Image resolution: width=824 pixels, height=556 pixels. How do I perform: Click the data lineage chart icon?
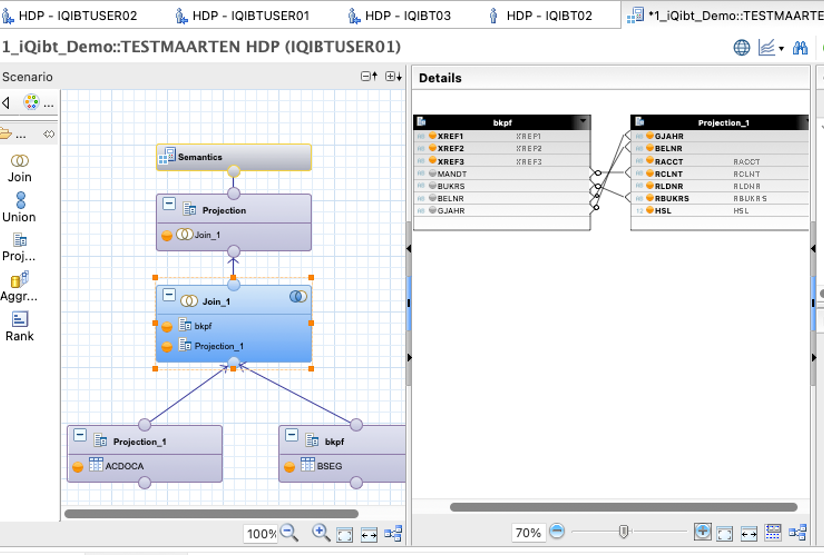(x=767, y=48)
